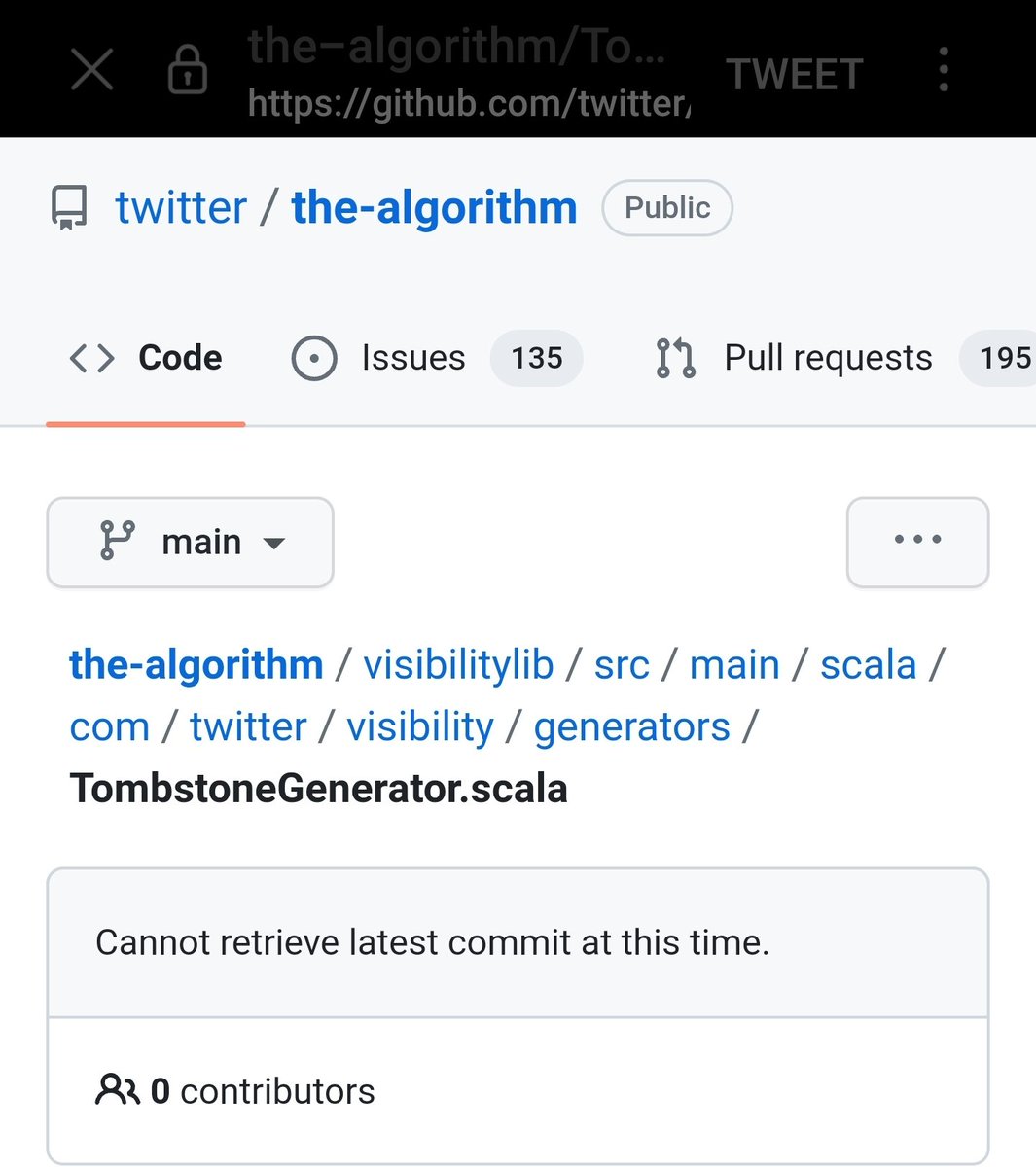Expand the main branch dropdown
Image resolution: width=1036 pixels, height=1167 pixels.
click(191, 542)
